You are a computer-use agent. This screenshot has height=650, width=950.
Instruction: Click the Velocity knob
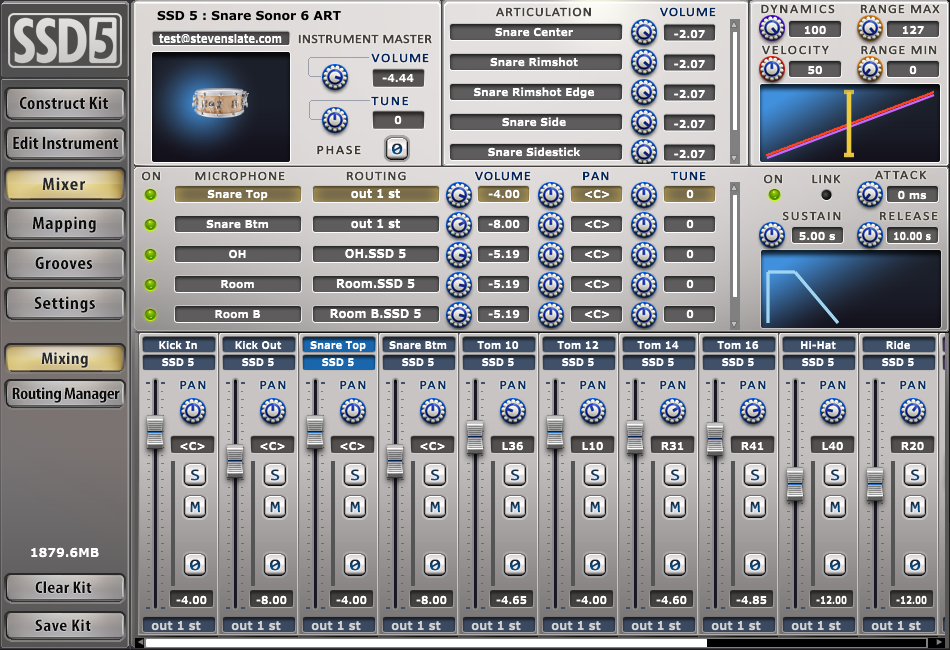(x=772, y=69)
